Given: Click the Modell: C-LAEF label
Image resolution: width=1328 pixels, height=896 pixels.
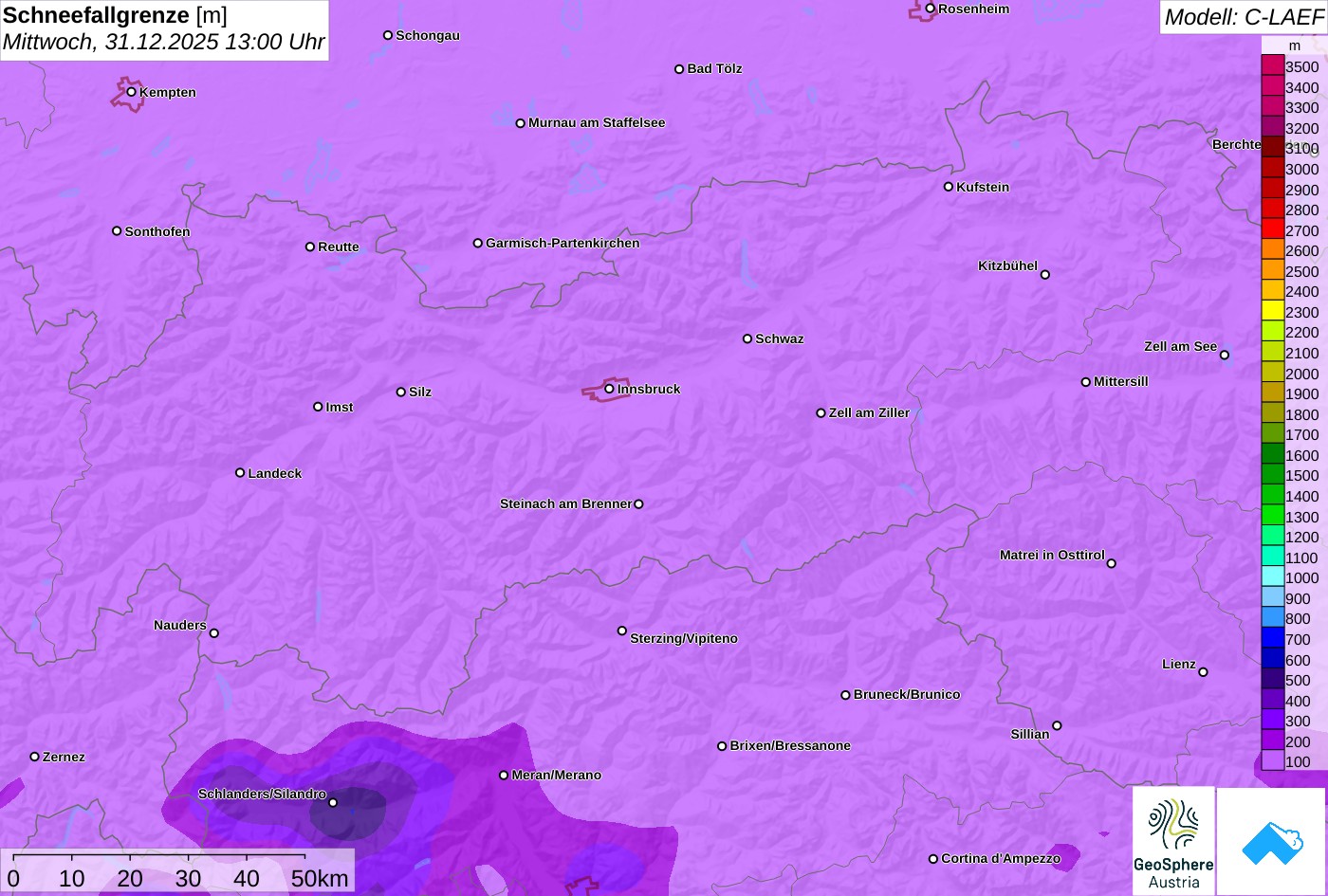Looking at the screenshot, I should pyautogui.click(x=1243, y=17).
